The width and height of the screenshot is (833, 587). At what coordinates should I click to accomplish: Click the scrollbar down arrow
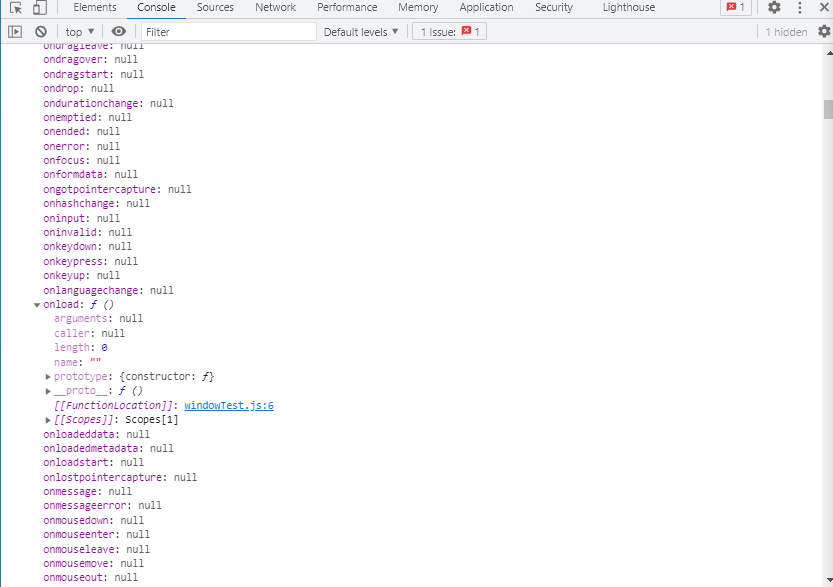click(828, 580)
